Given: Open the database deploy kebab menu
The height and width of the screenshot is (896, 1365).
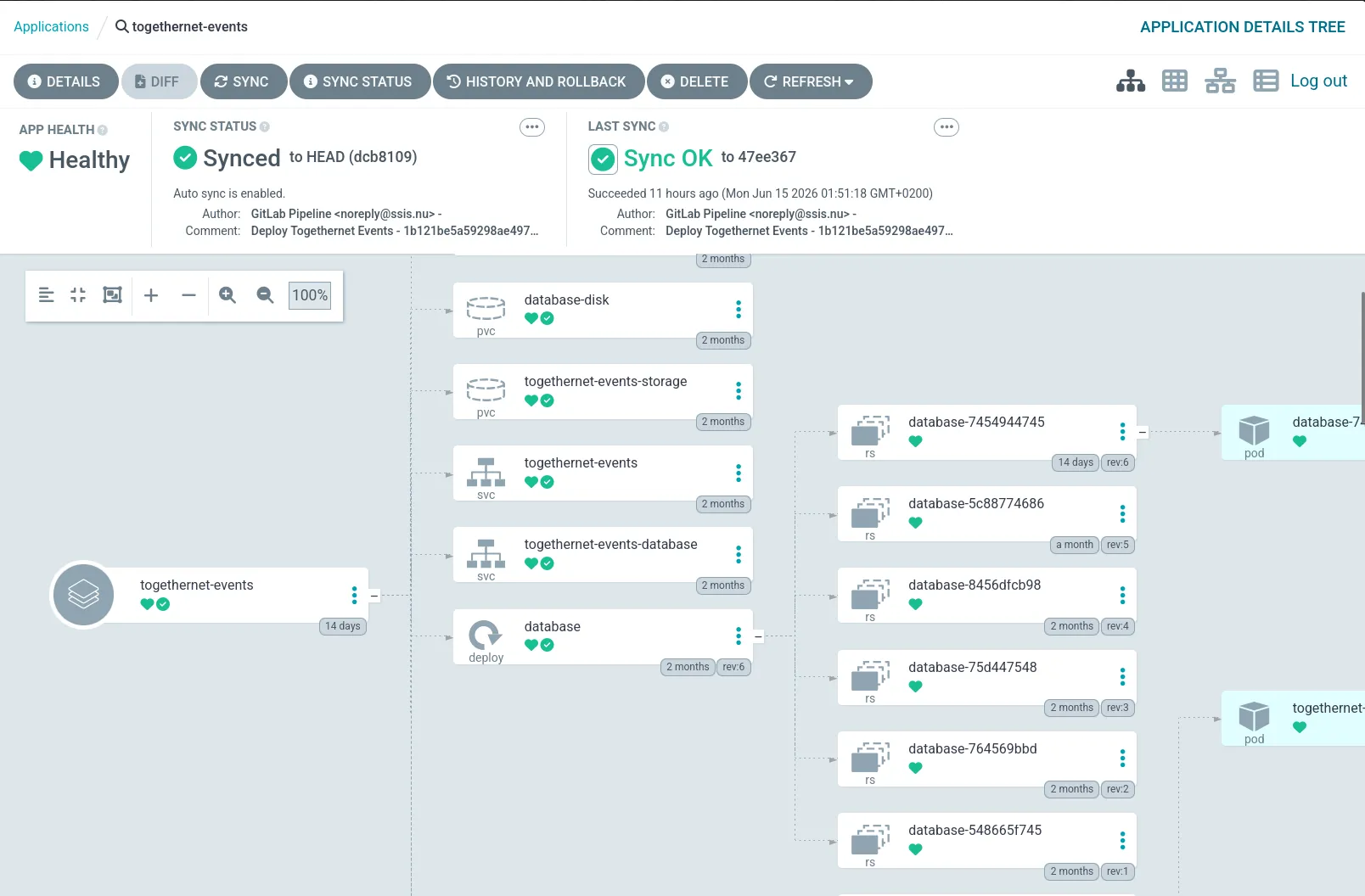Looking at the screenshot, I should click(x=739, y=636).
